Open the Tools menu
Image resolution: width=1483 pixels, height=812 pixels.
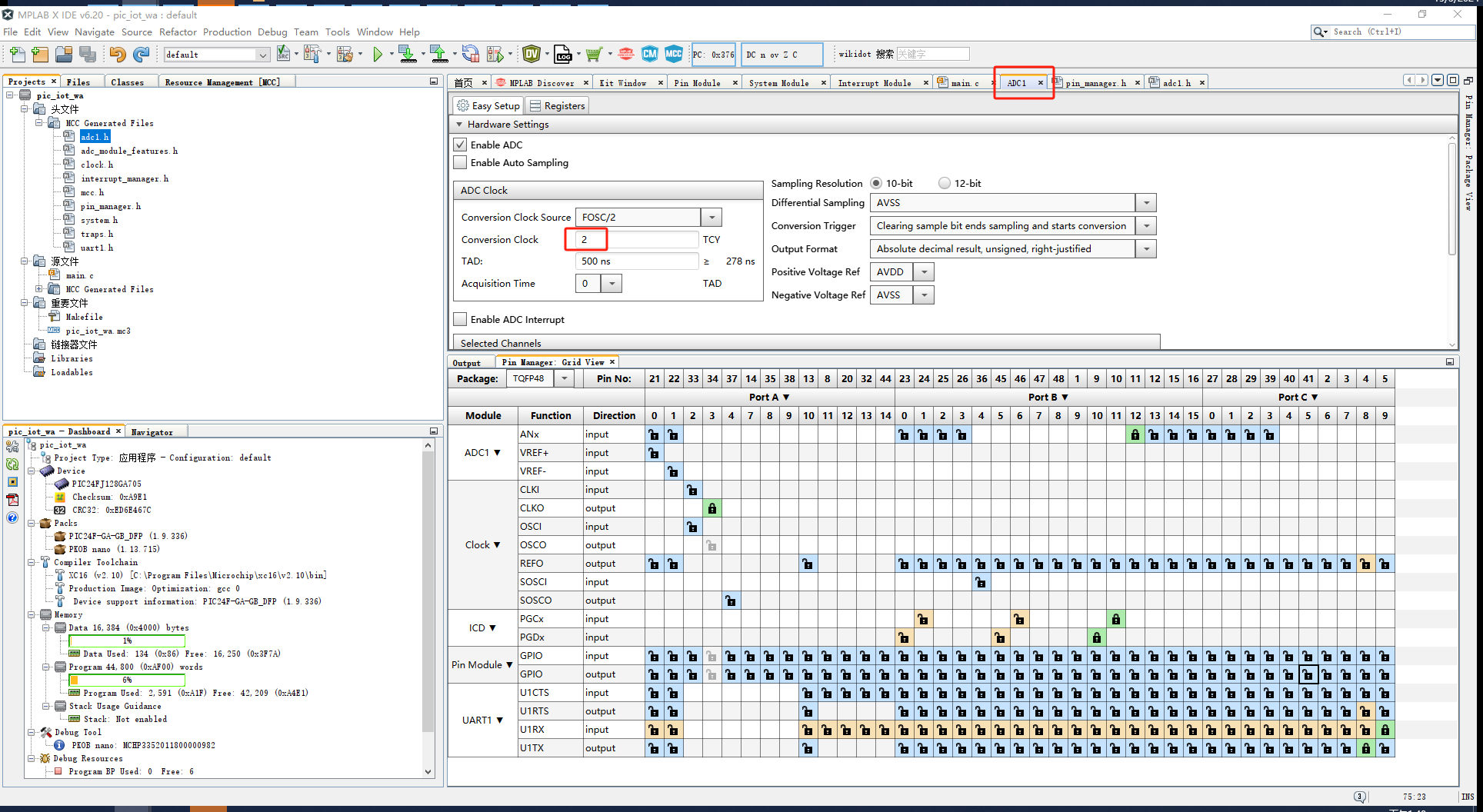pyautogui.click(x=337, y=32)
